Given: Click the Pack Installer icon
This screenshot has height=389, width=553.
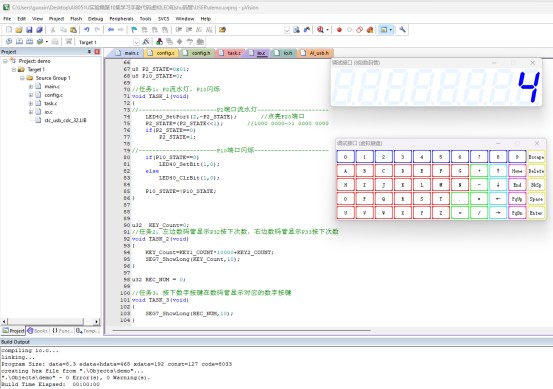Looking at the screenshot, I should pos(200,42).
